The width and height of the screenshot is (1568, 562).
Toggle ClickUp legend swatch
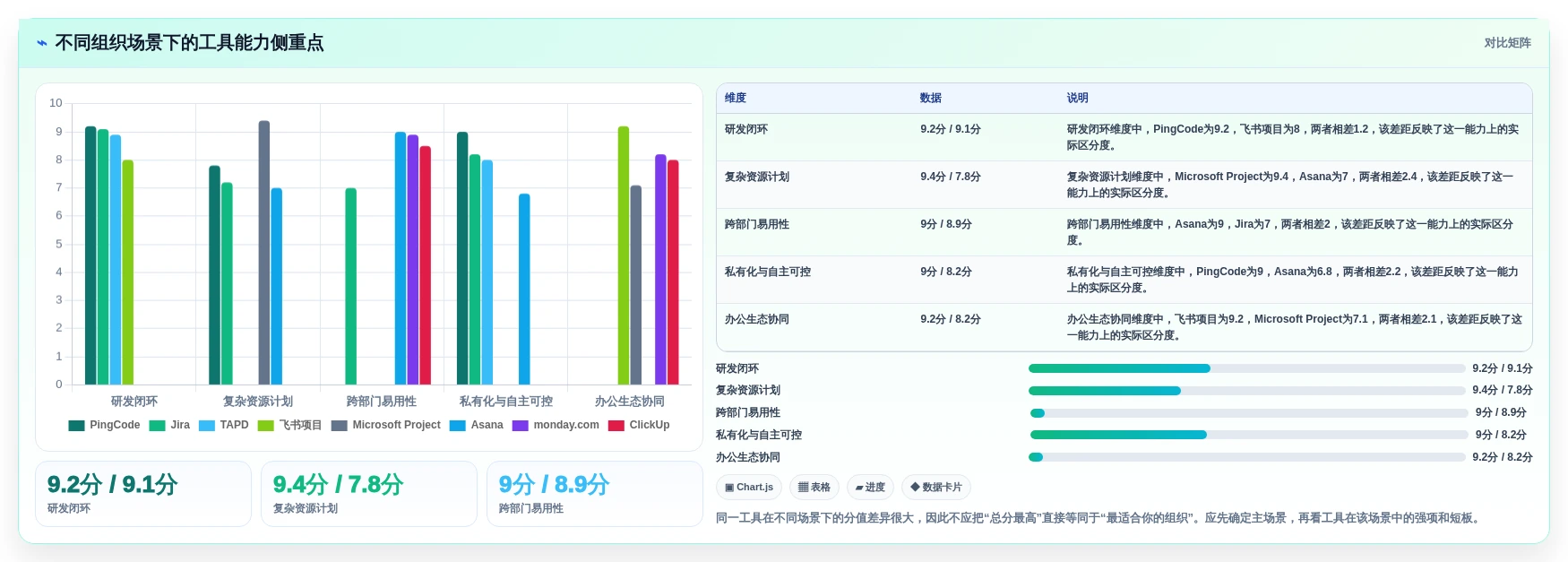coord(616,425)
